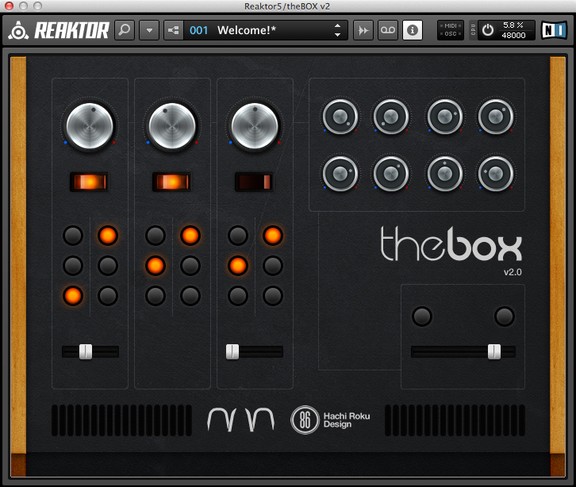Screen dimensions: 576x487
Task: Click the Reaktor logo
Action: (x=59, y=30)
